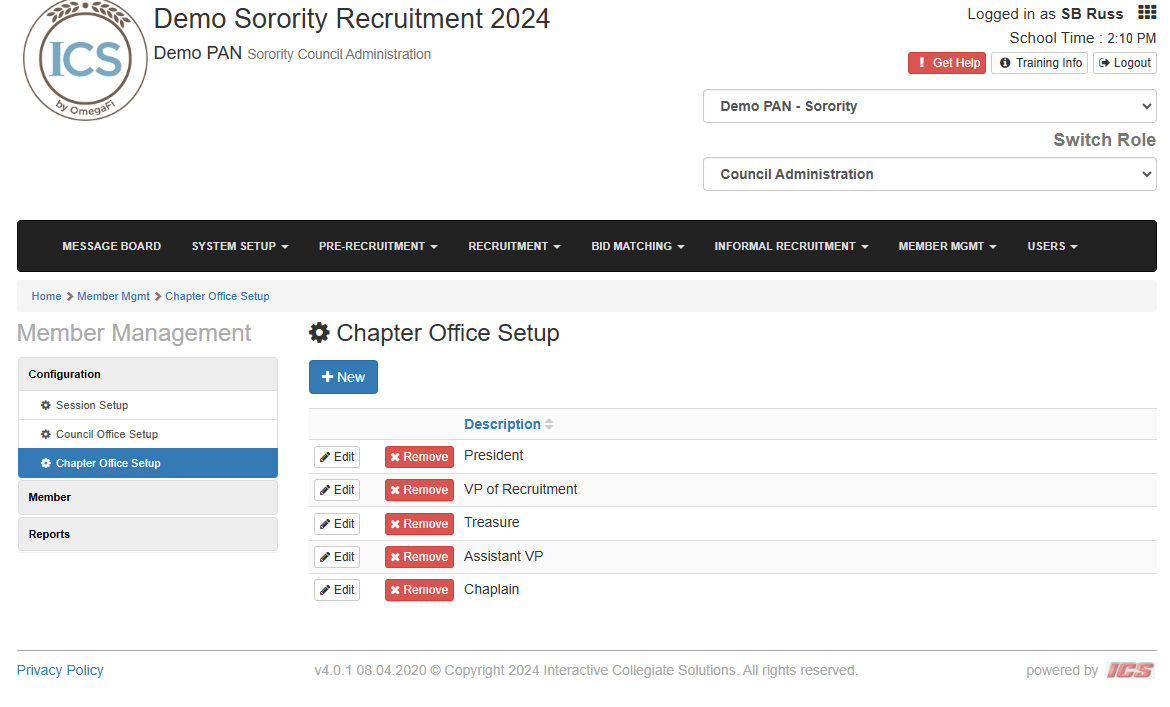Click the exclamation icon on Get Help button

click(x=922, y=62)
